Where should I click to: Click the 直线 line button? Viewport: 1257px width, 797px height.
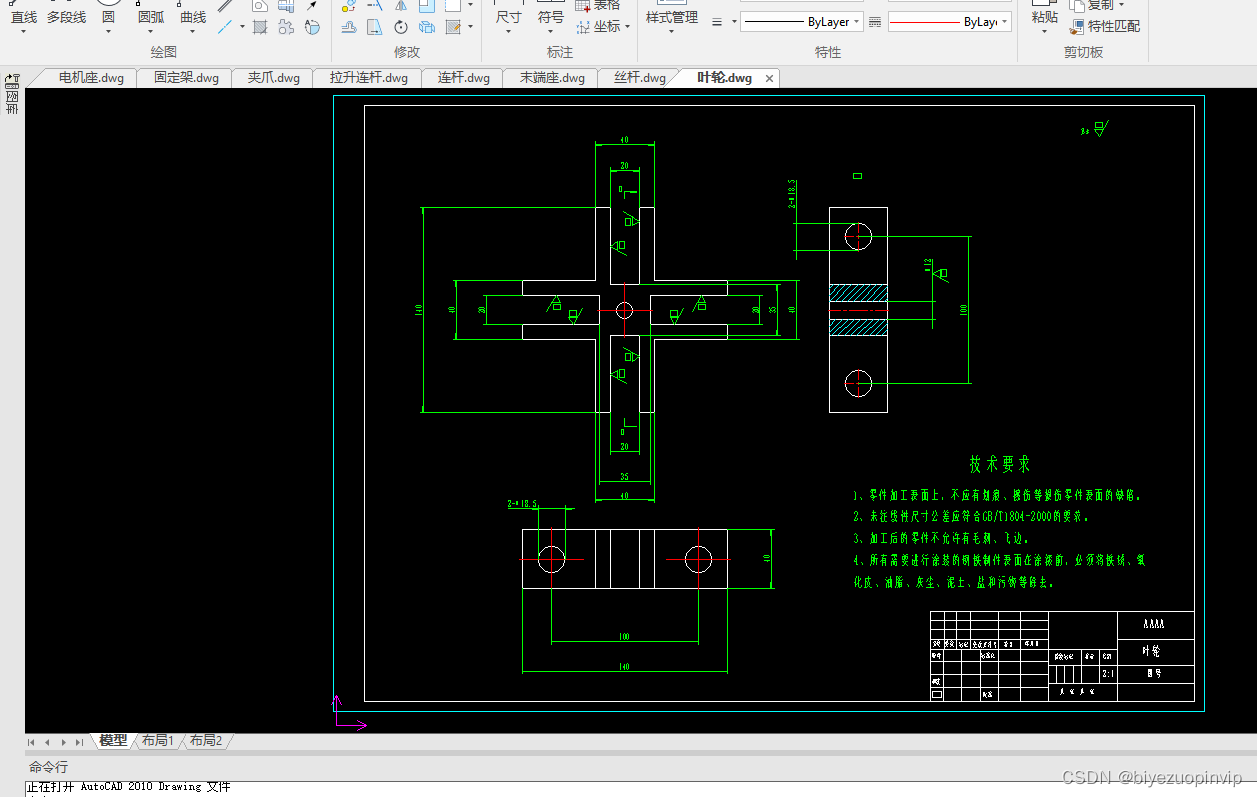(x=23, y=17)
